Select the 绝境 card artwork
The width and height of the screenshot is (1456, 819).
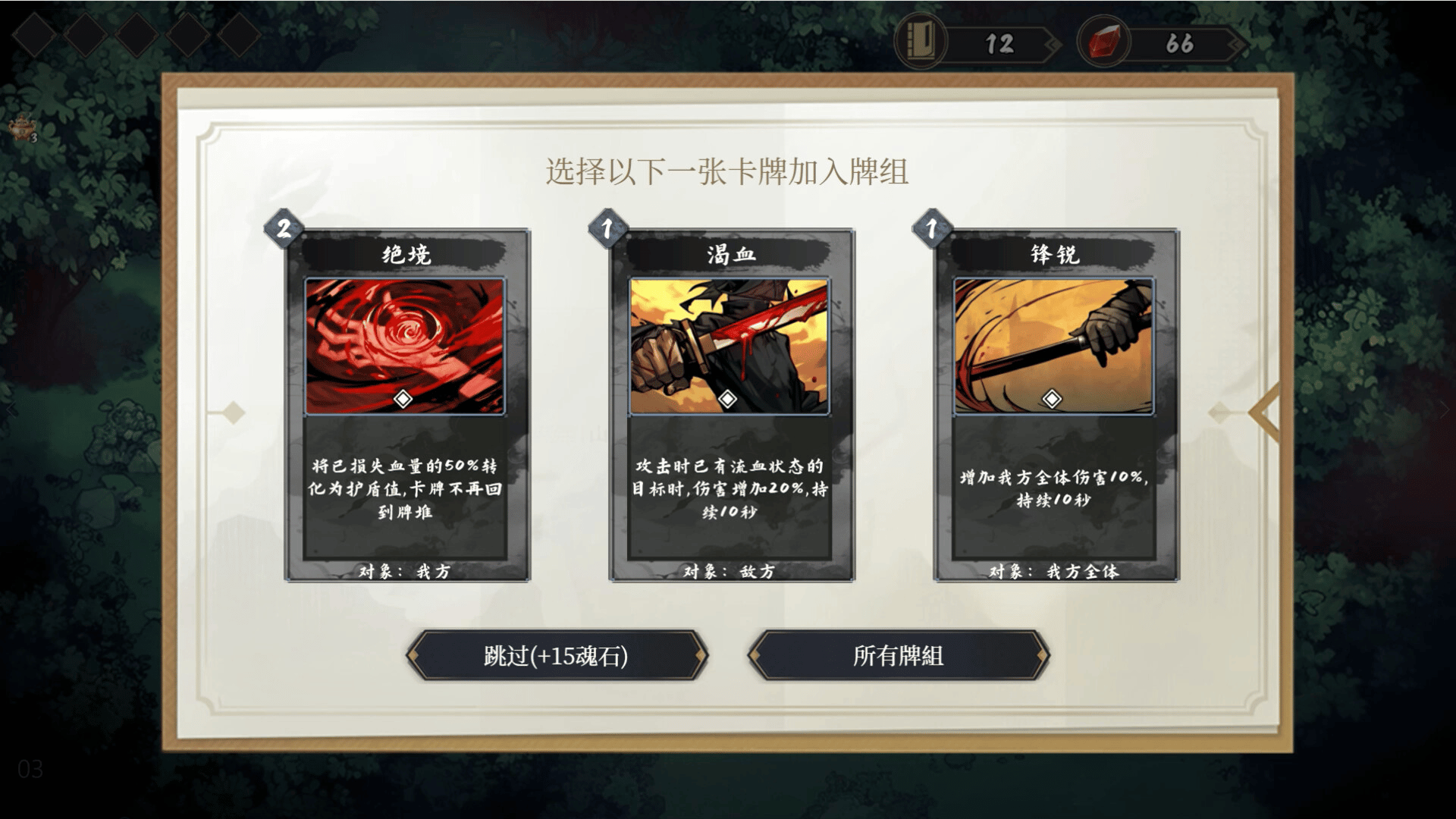pyautogui.click(x=405, y=347)
